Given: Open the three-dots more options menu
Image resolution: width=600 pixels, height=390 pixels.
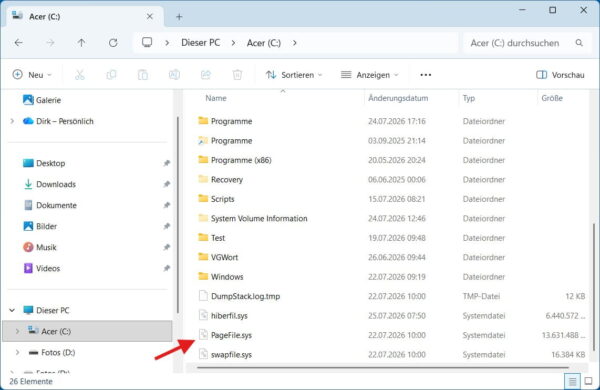Looking at the screenshot, I should point(426,75).
